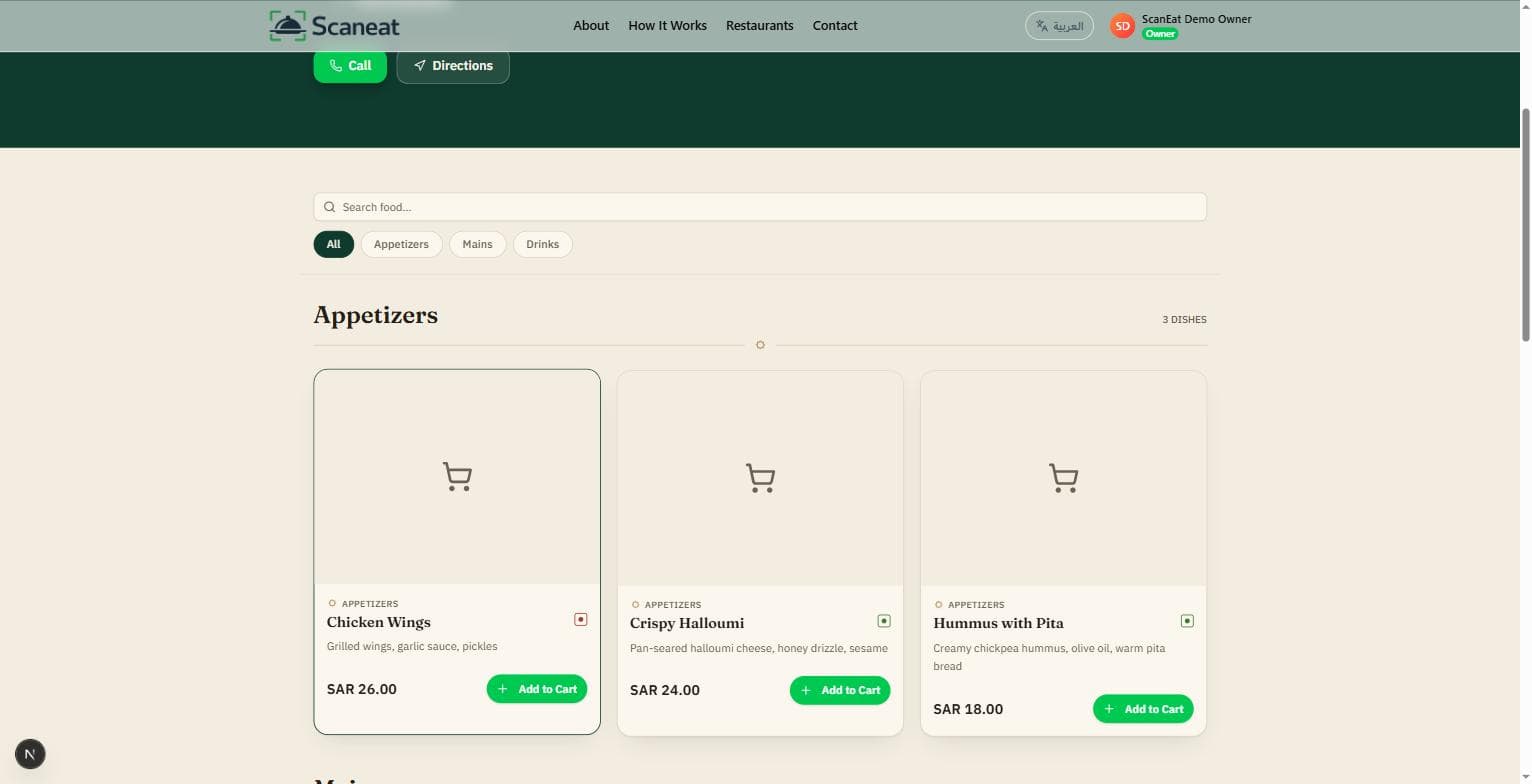This screenshot has height=784, width=1532.
Task: Click the 3 DISHES count label
Action: tap(1184, 320)
